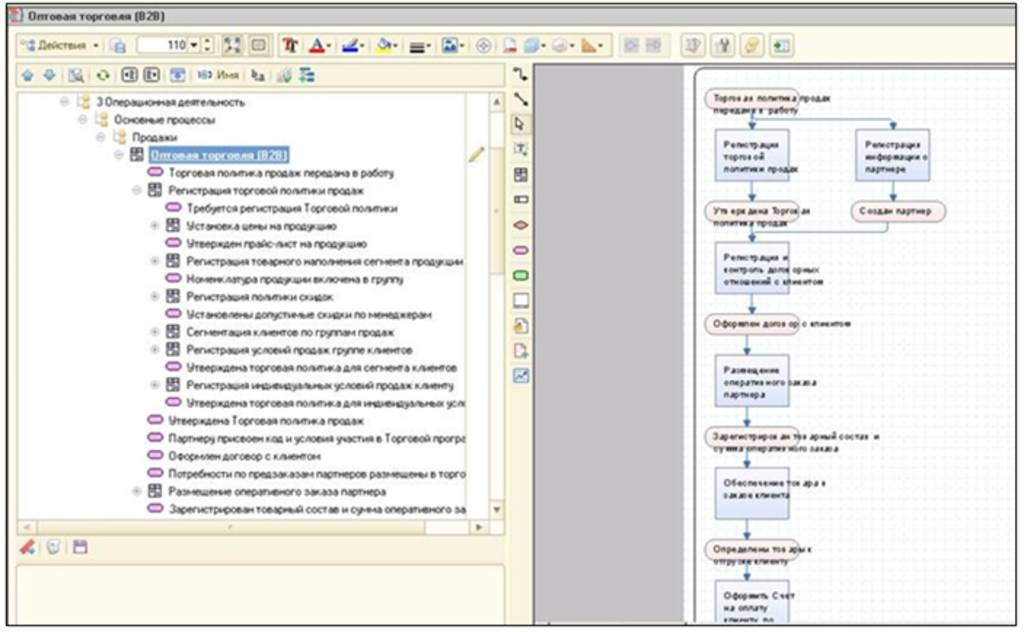Click the Оптовая торговля (B2B) link
The width and height of the screenshot is (1024, 632).
218,155
